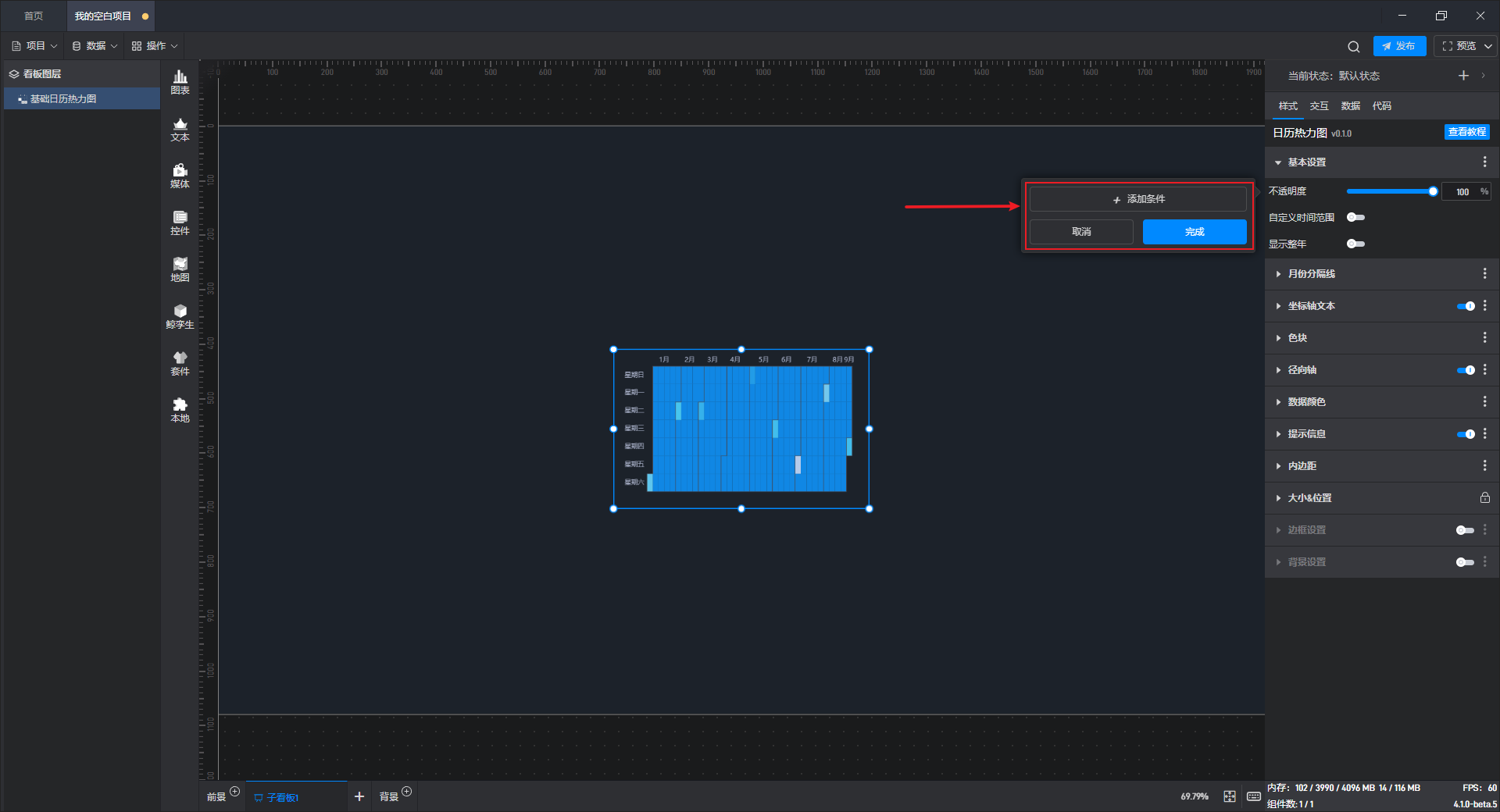
Task: Click the 添加条件 button
Action: [x=1137, y=199]
